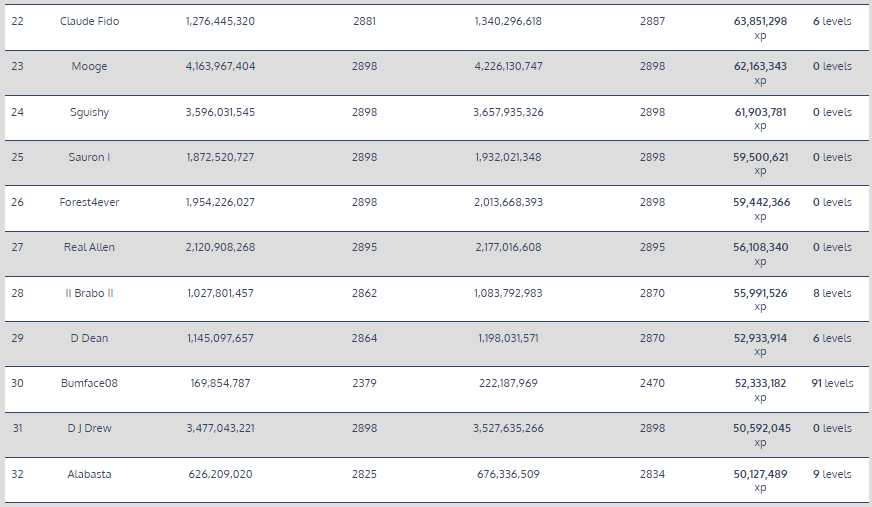Select Mooge's starting XP 4,163,967,404

coord(220,67)
